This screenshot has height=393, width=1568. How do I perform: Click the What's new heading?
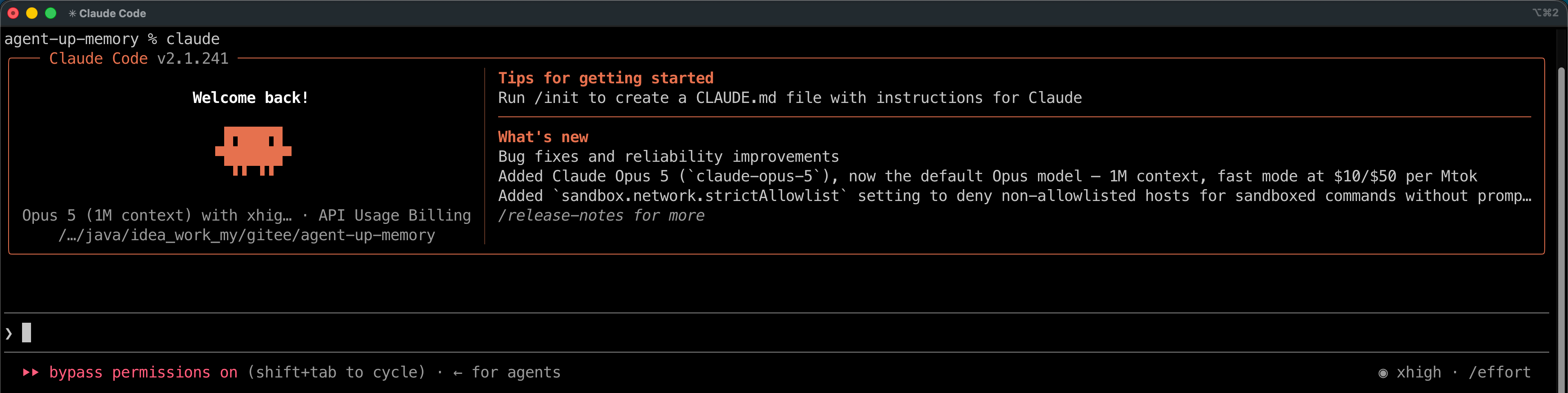click(x=543, y=137)
